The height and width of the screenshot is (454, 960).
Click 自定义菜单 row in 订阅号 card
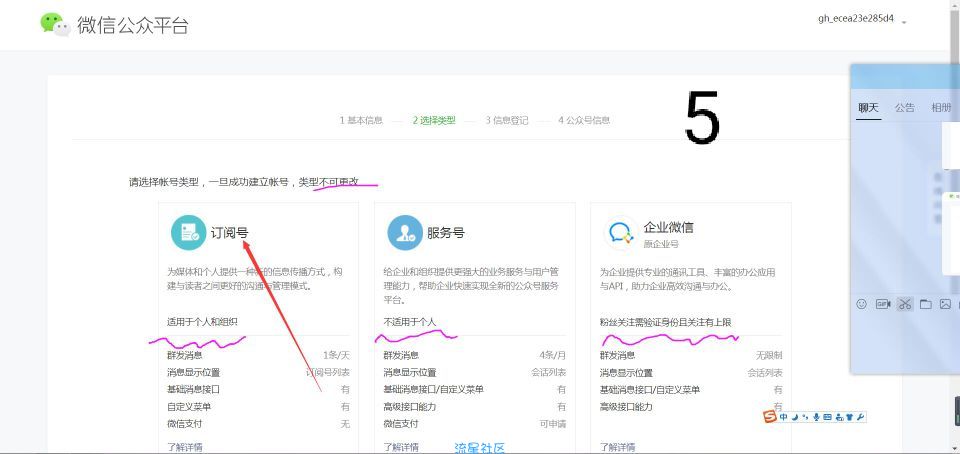[258, 406]
